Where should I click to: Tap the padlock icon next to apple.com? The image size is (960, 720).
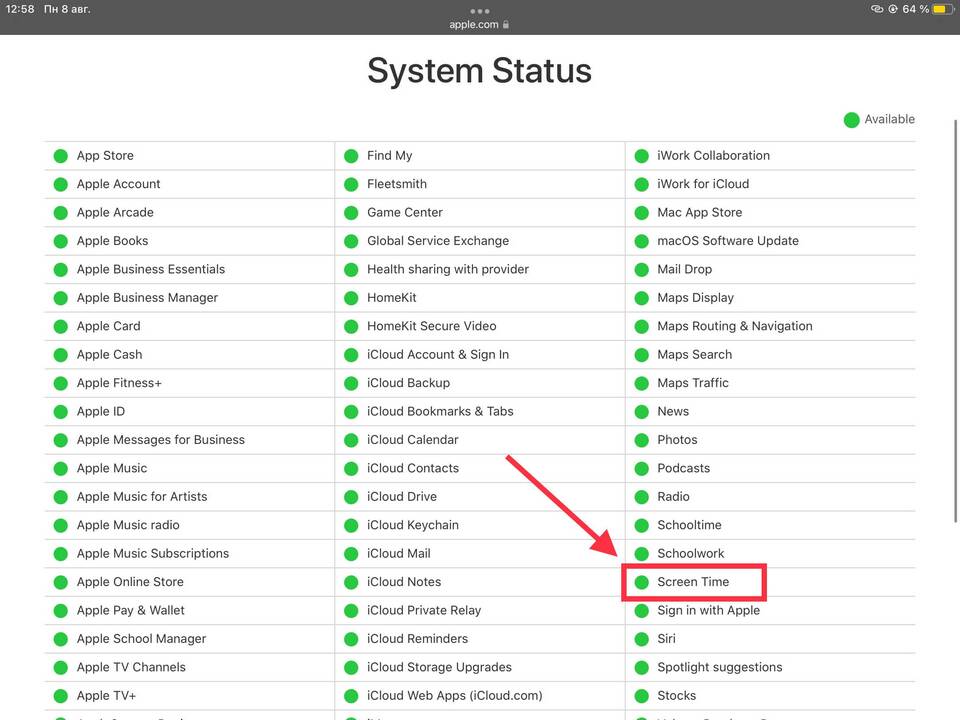tap(506, 24)
